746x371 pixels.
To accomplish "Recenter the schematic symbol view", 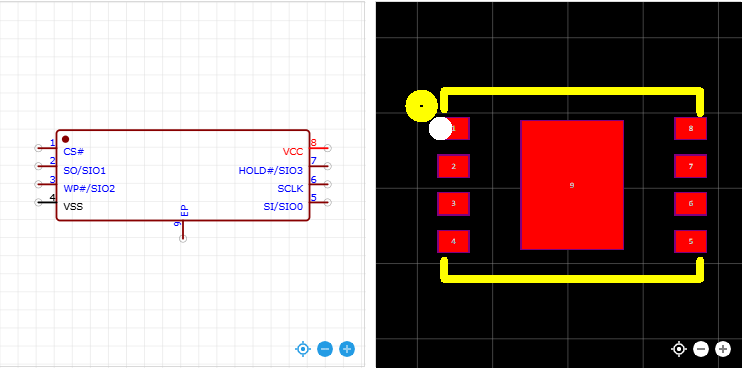I will click(x=303, y=349).
